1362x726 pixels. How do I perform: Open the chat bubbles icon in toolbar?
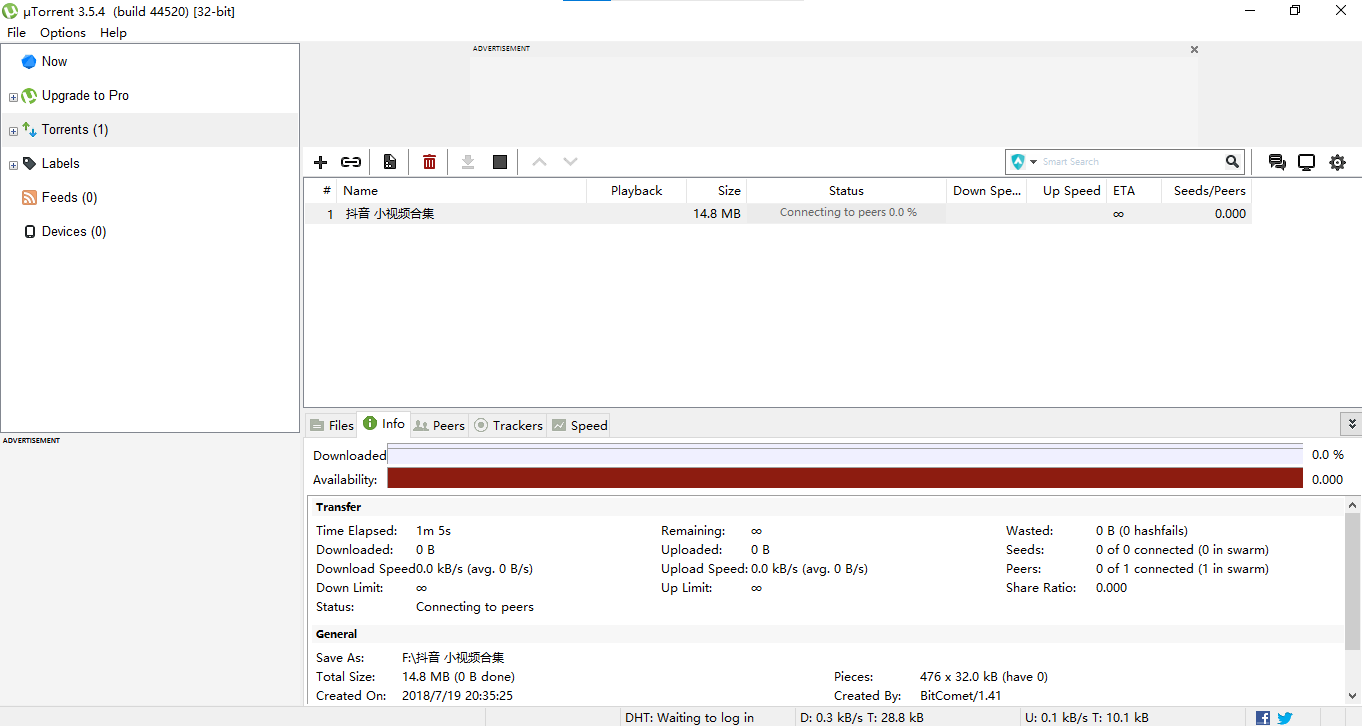point(1277,162)
